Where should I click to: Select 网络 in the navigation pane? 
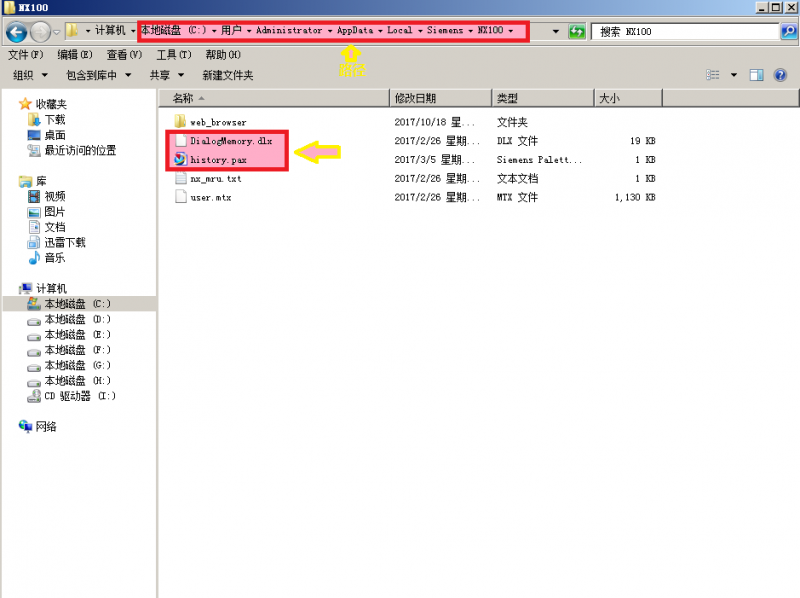click(x=46, y=426)
